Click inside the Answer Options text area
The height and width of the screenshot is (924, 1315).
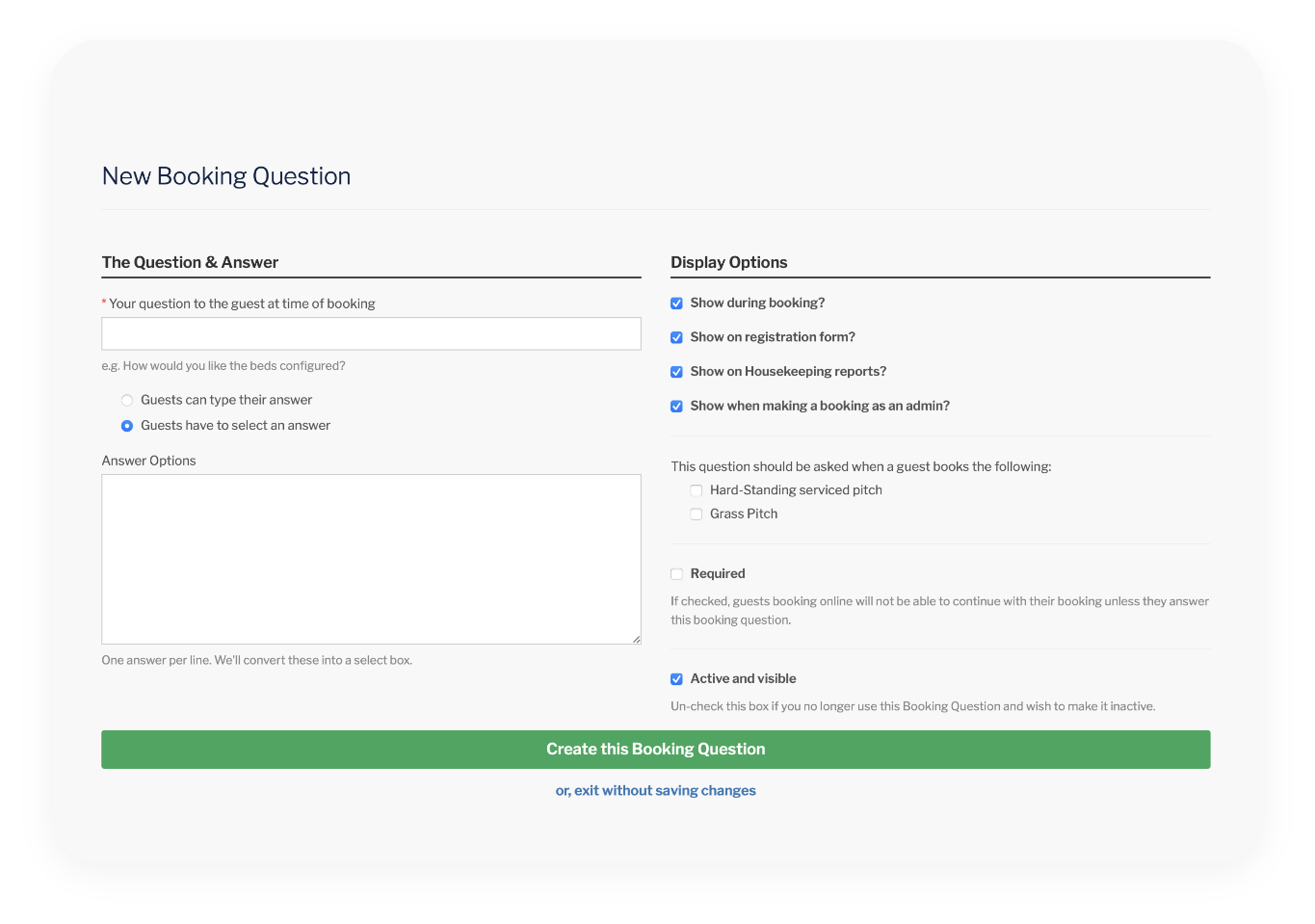(x=371, y=559)
